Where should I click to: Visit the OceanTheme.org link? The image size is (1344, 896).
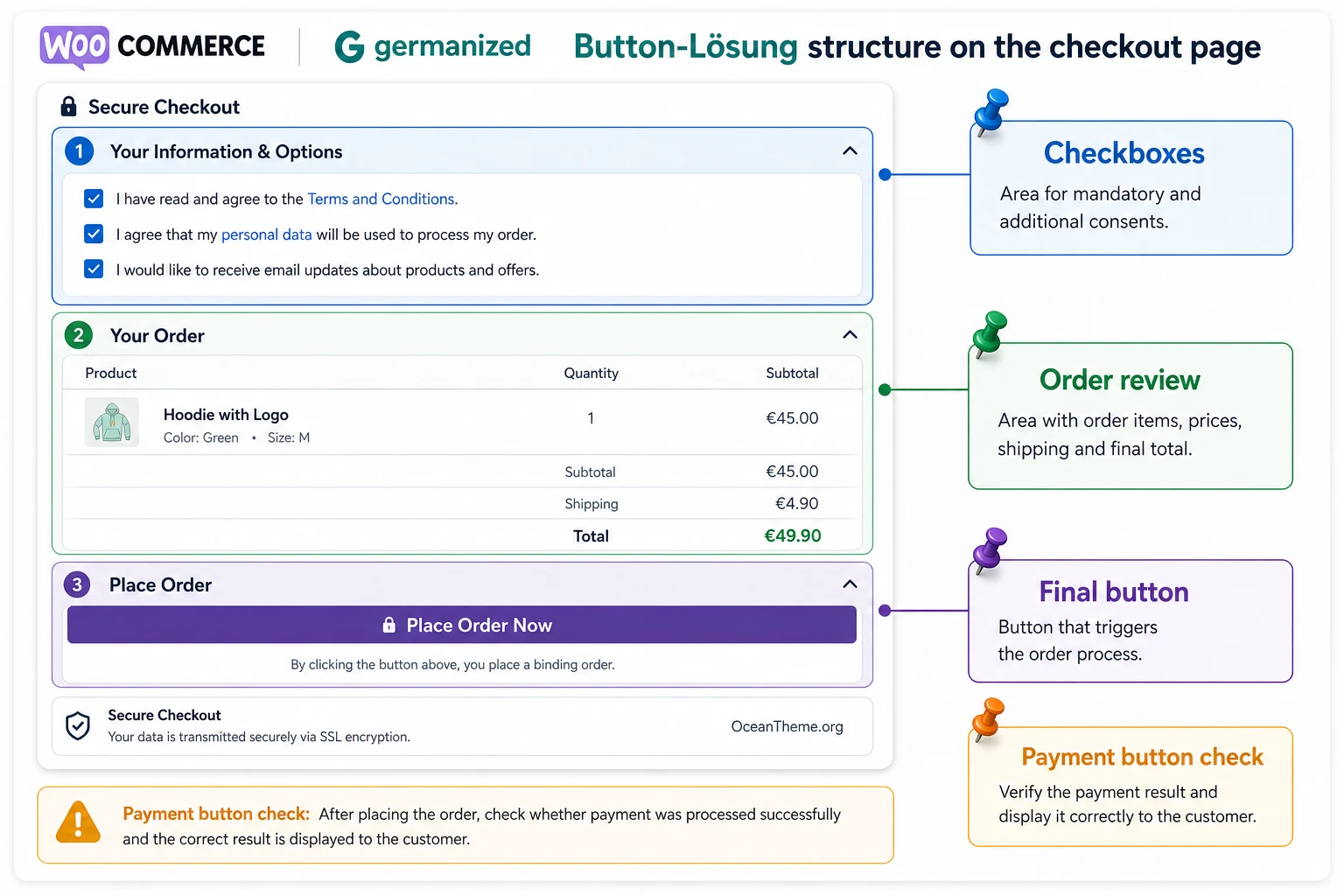[x=787, y=726]
